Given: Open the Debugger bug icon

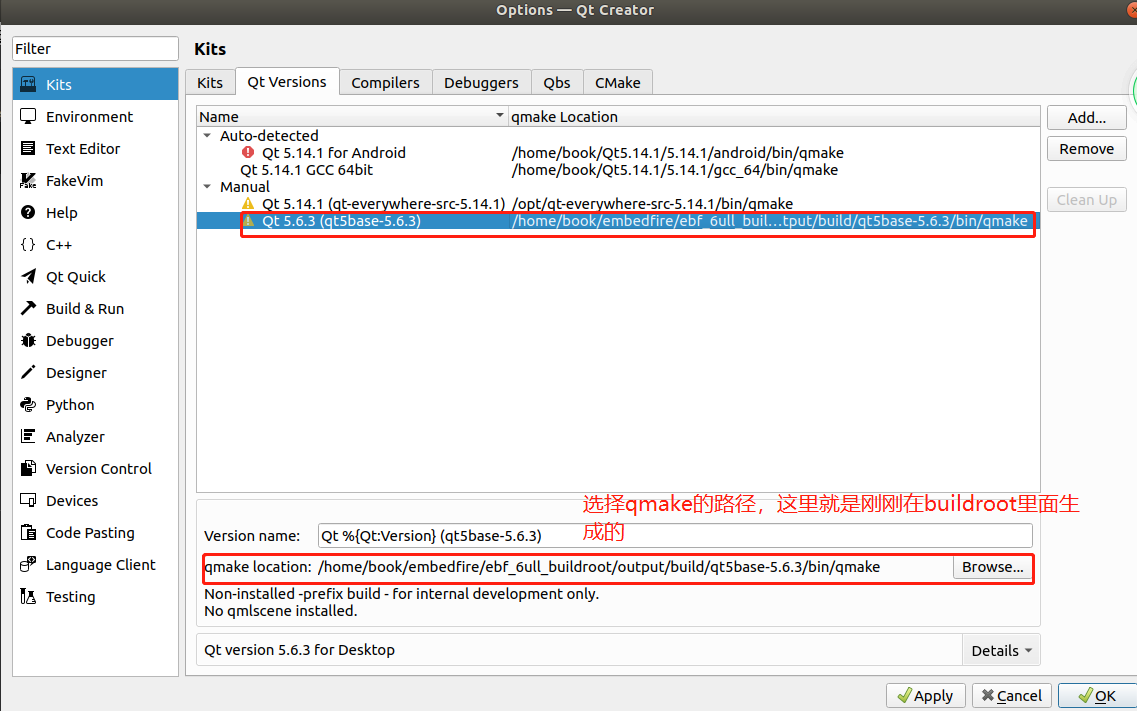Looking at the screenshot, I should click(28, 340).
